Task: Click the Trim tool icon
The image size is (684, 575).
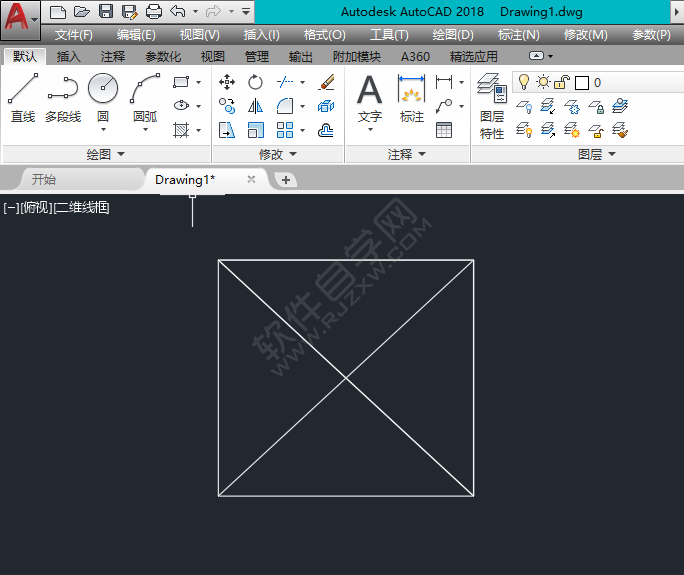Action: point(285,82)
